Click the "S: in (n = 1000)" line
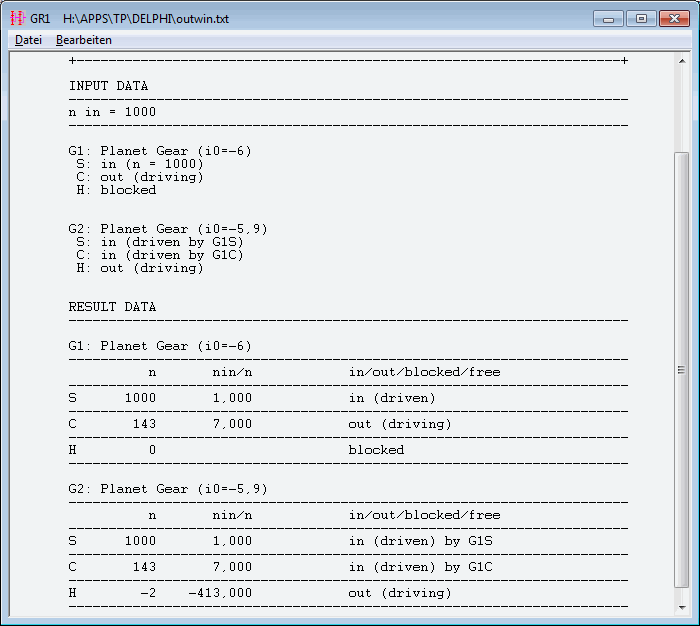This screenshot has width=700, height=626. coord(140,164)
